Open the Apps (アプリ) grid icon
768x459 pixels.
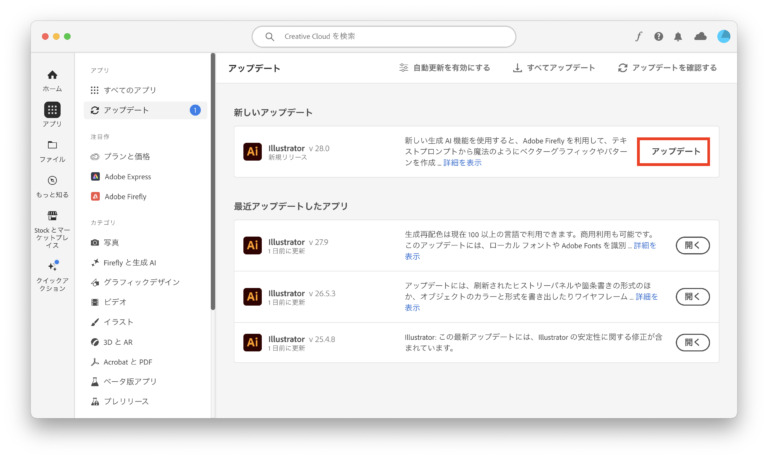click(x=52, y=110)
